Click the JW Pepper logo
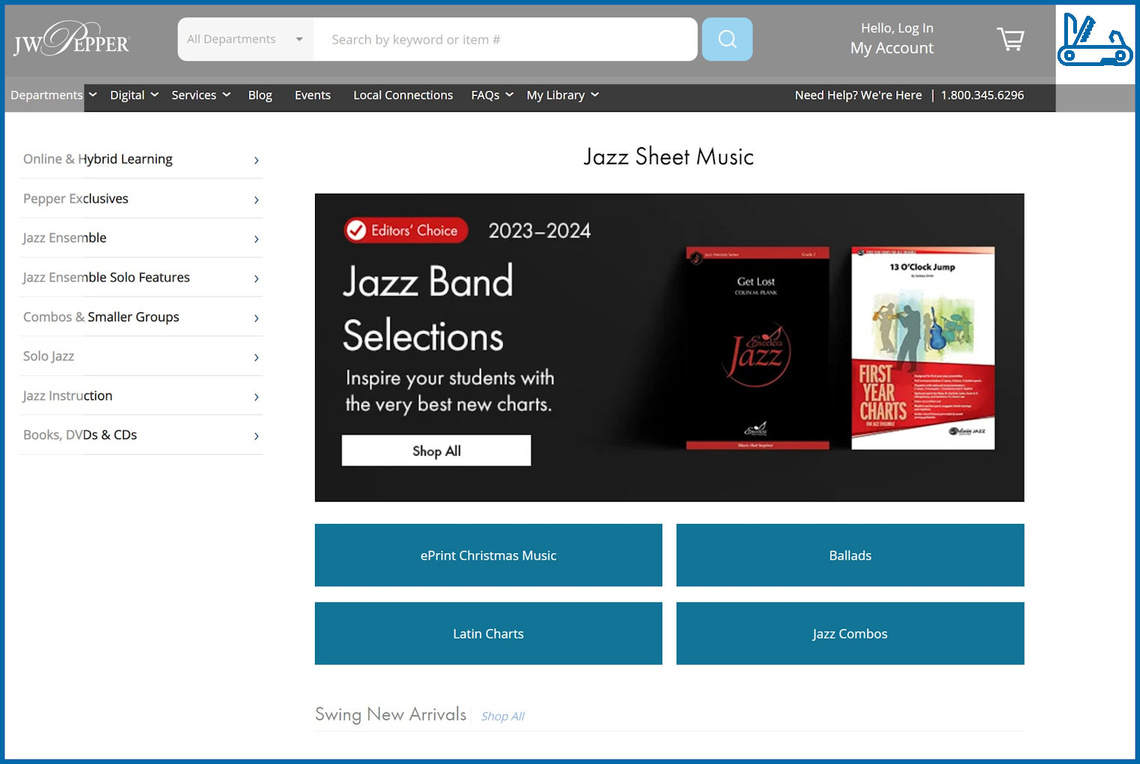 coord(71,41)
